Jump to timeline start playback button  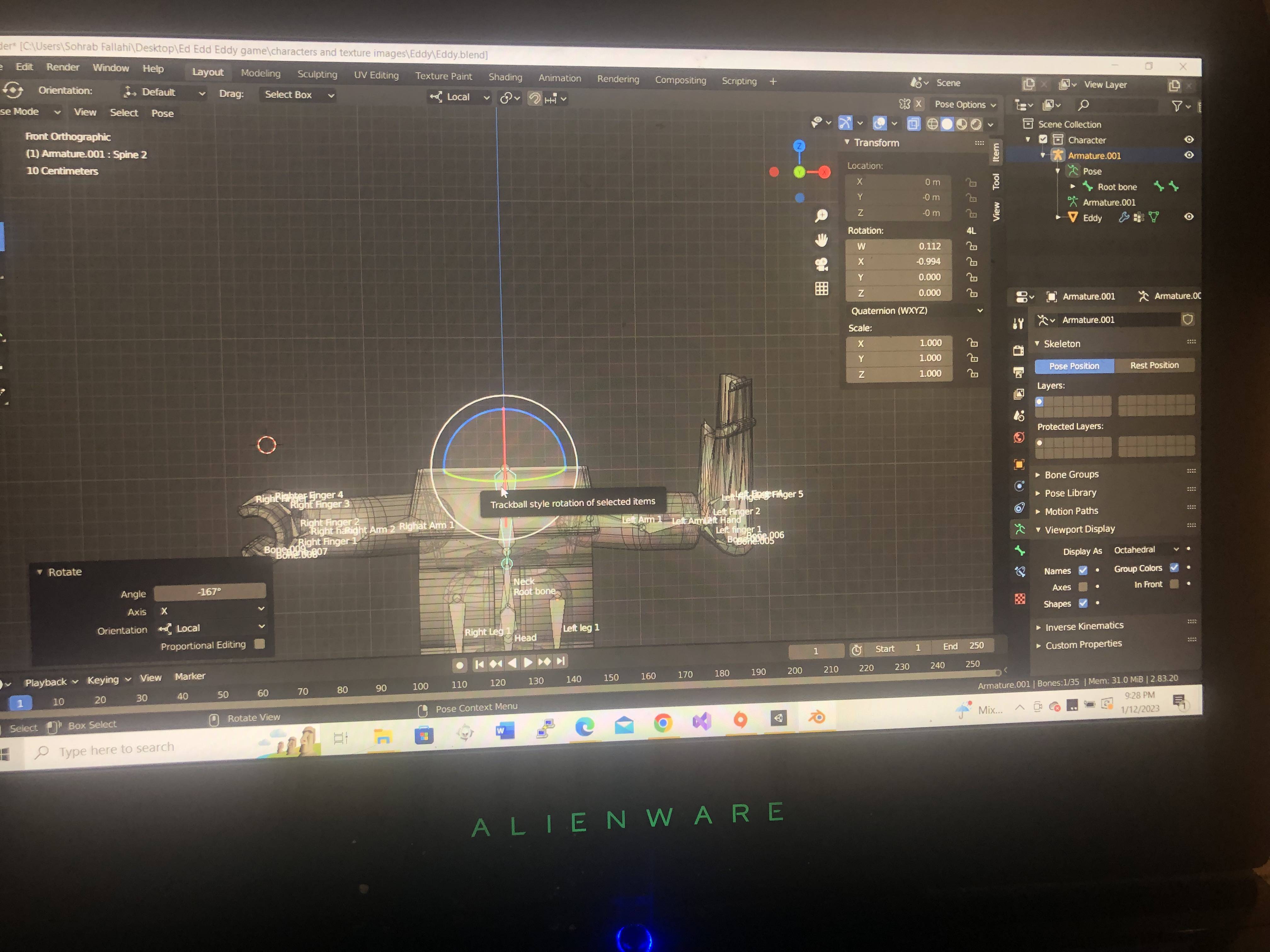479,664
